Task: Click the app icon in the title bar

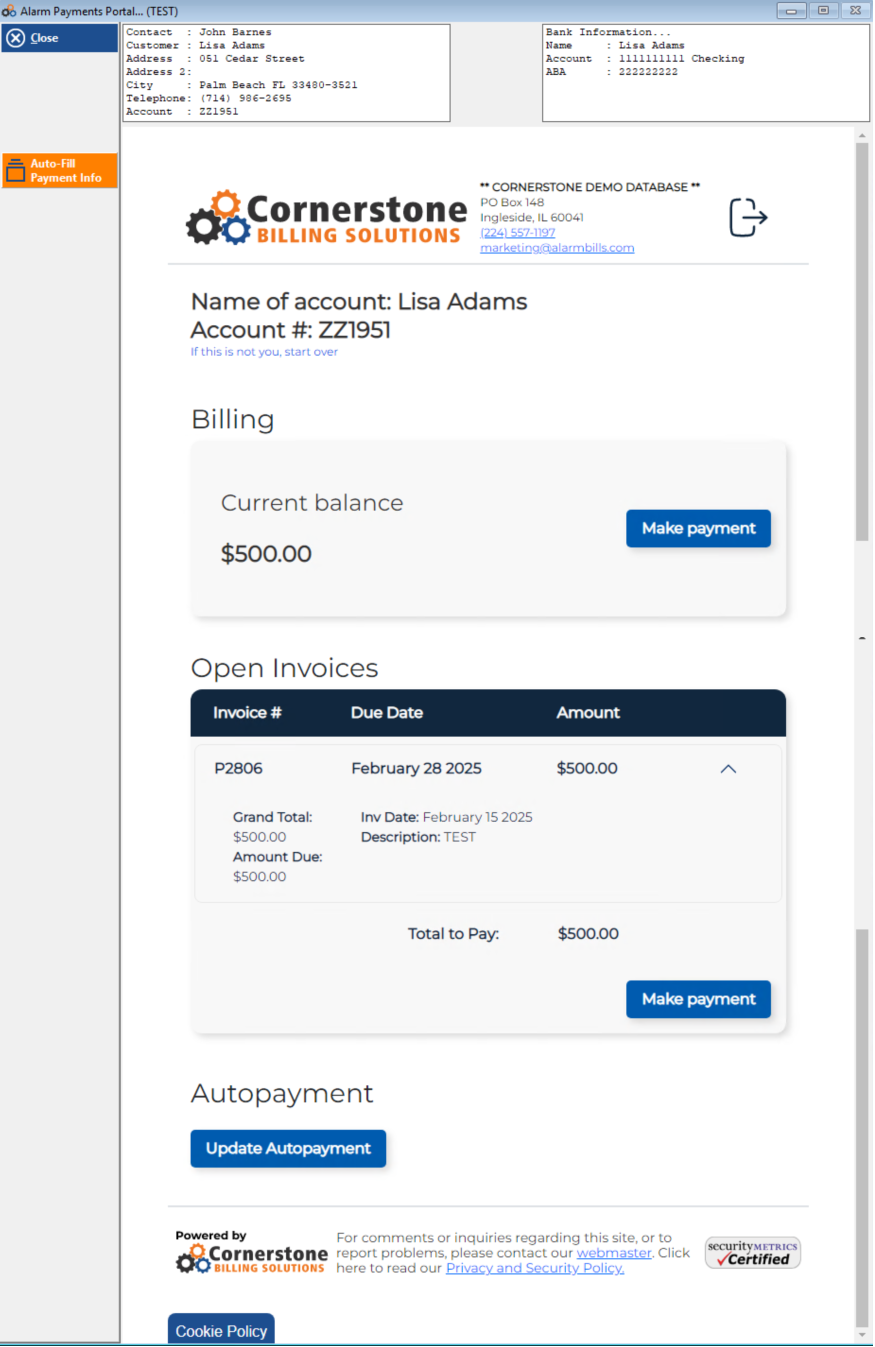Action: pyautogui.click(x=9, y=10)
